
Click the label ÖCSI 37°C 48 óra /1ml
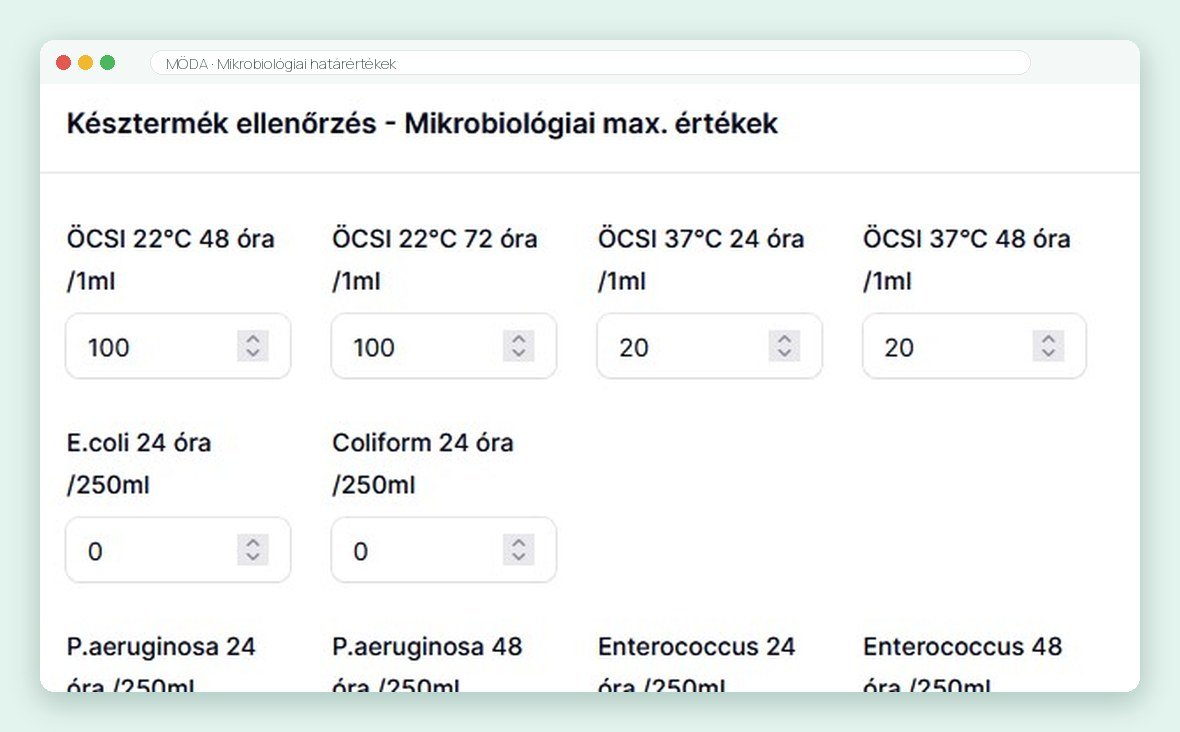tap(967, 260)
